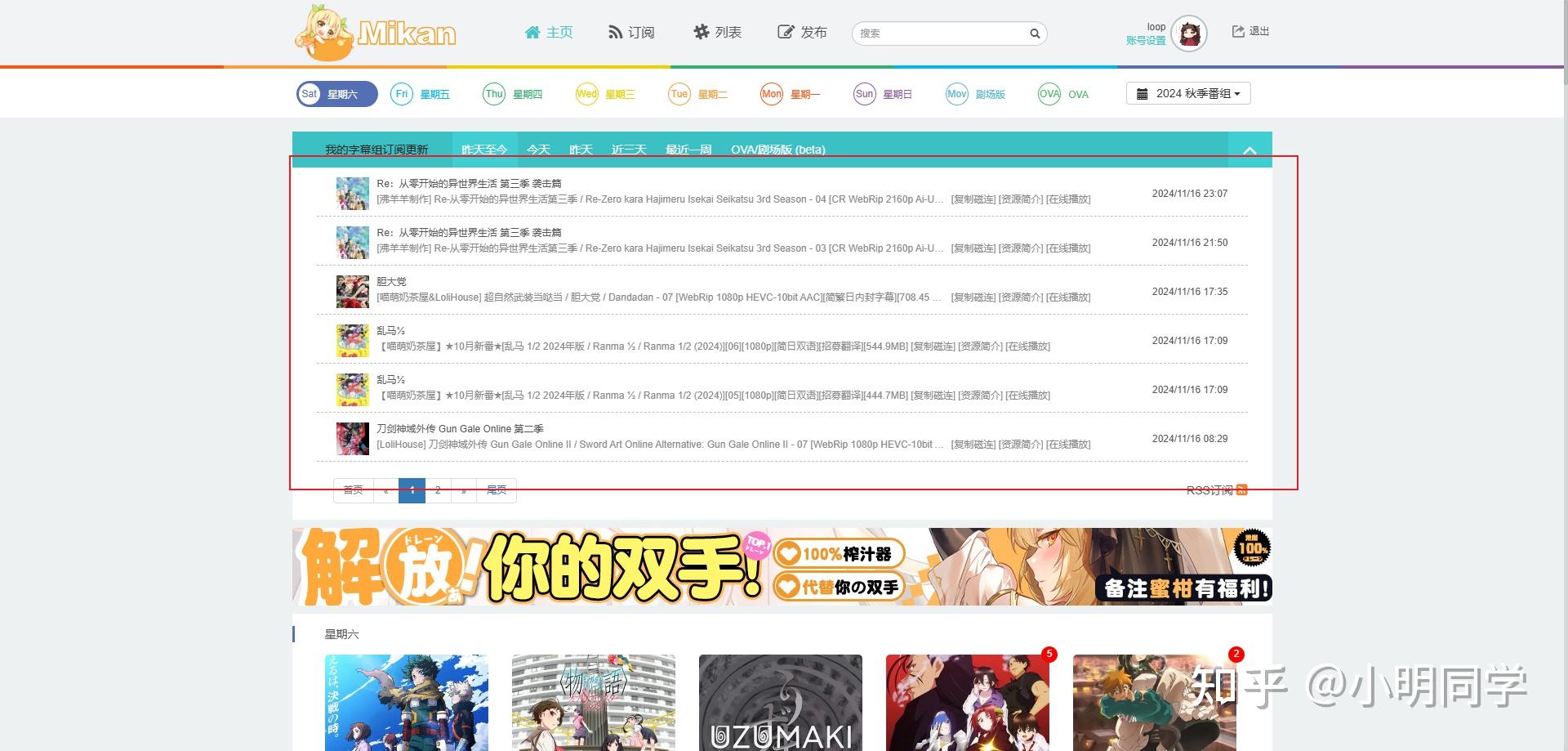This screenshot has height=751, width=1568.
Task: Collapse the subscription updates panel via chevron
Action: [x=1249, y=150]
